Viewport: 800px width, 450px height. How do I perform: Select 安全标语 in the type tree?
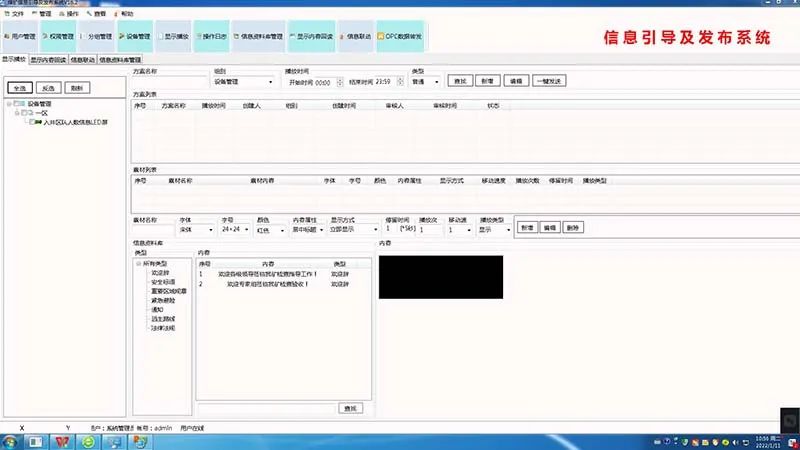[163, 282]
